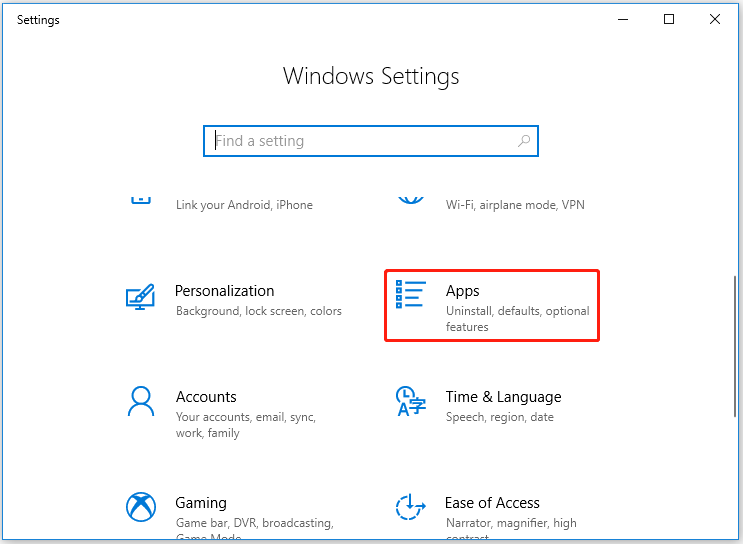743x544 pixels.
Task: Click the partially visible Network globe icon
Action: click(410, 199)
